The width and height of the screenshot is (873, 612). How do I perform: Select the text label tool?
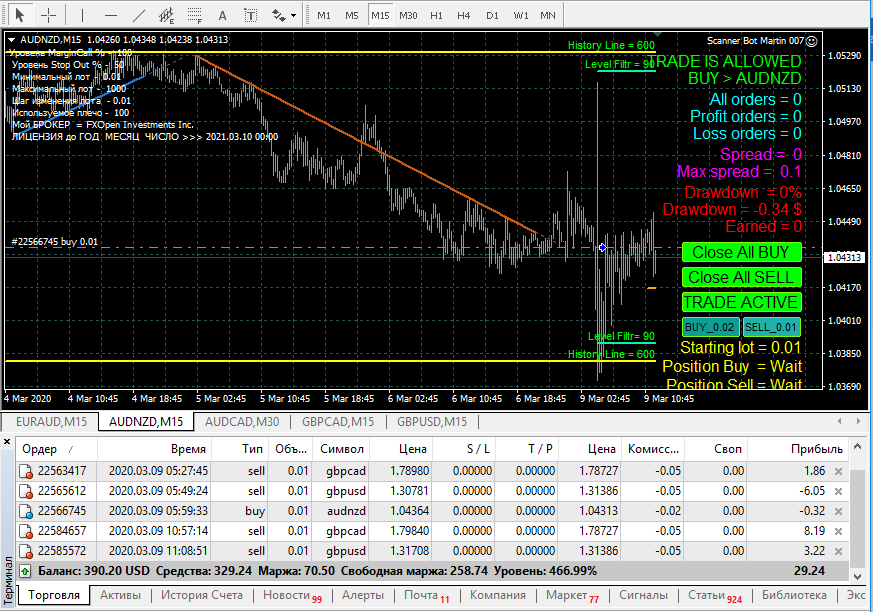(222, 15)
